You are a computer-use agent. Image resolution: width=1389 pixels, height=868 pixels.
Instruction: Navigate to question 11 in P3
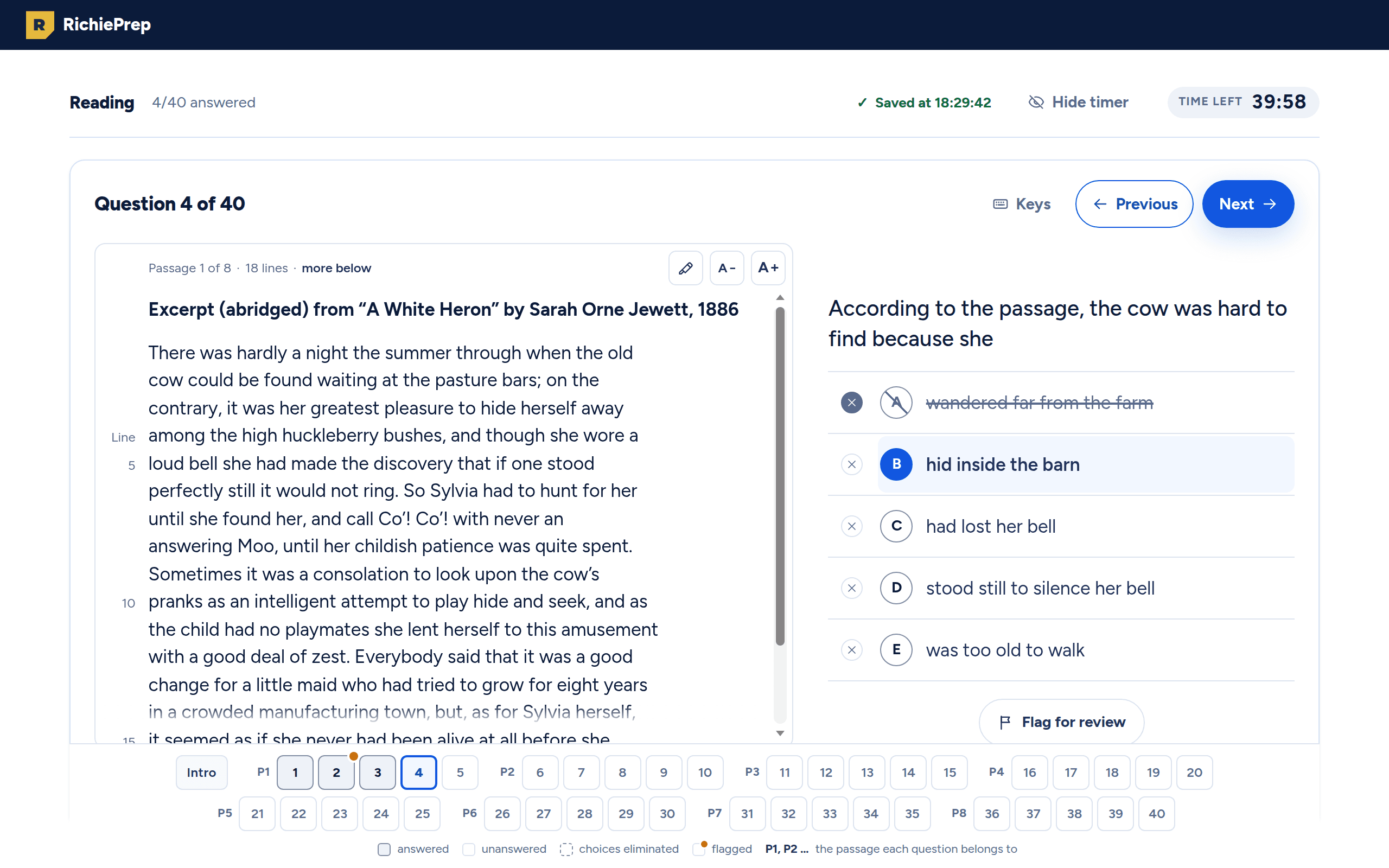coord(785,772)
